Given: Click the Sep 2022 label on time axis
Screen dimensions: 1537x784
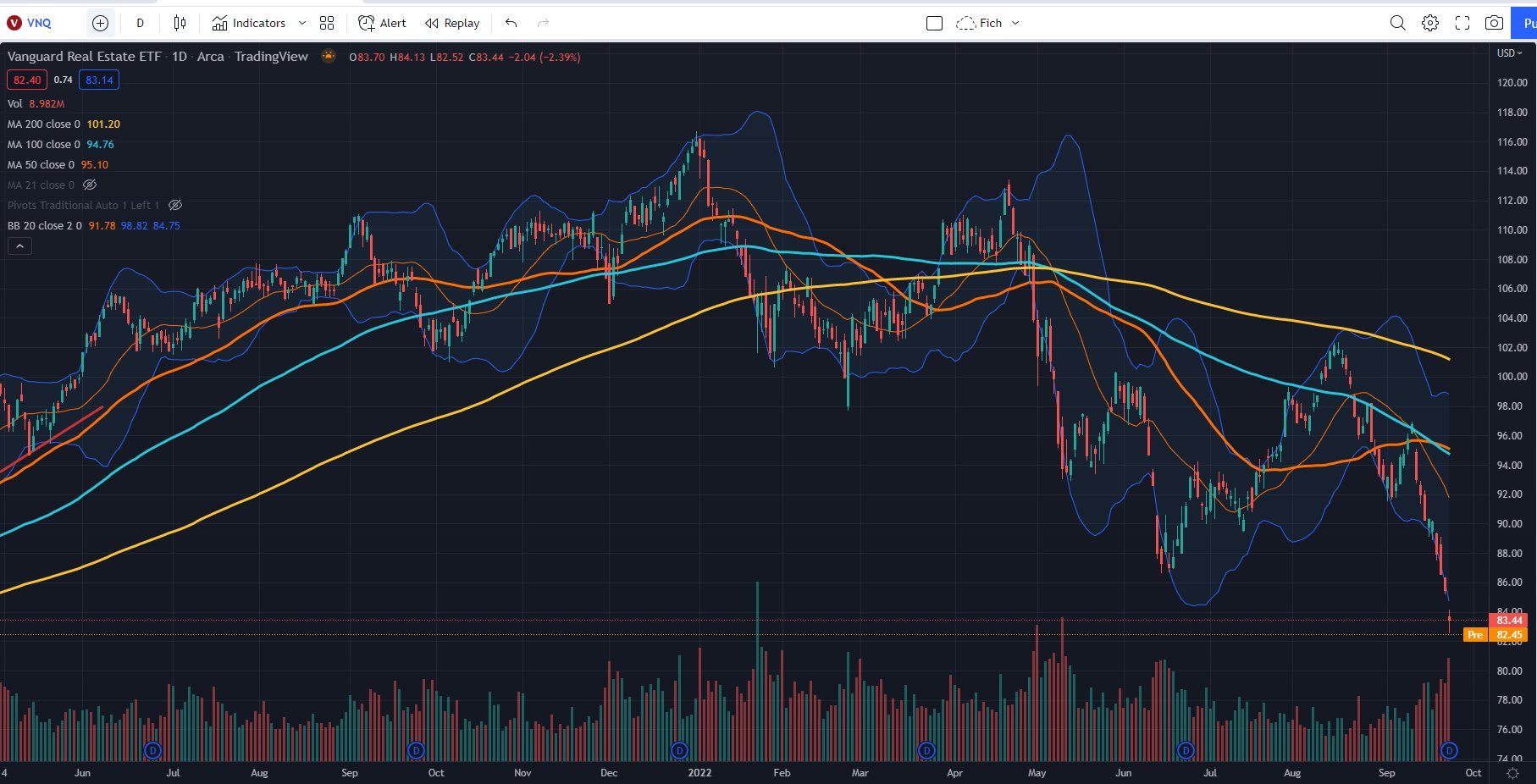Looking at the screenshot, I should point(1386,773).
